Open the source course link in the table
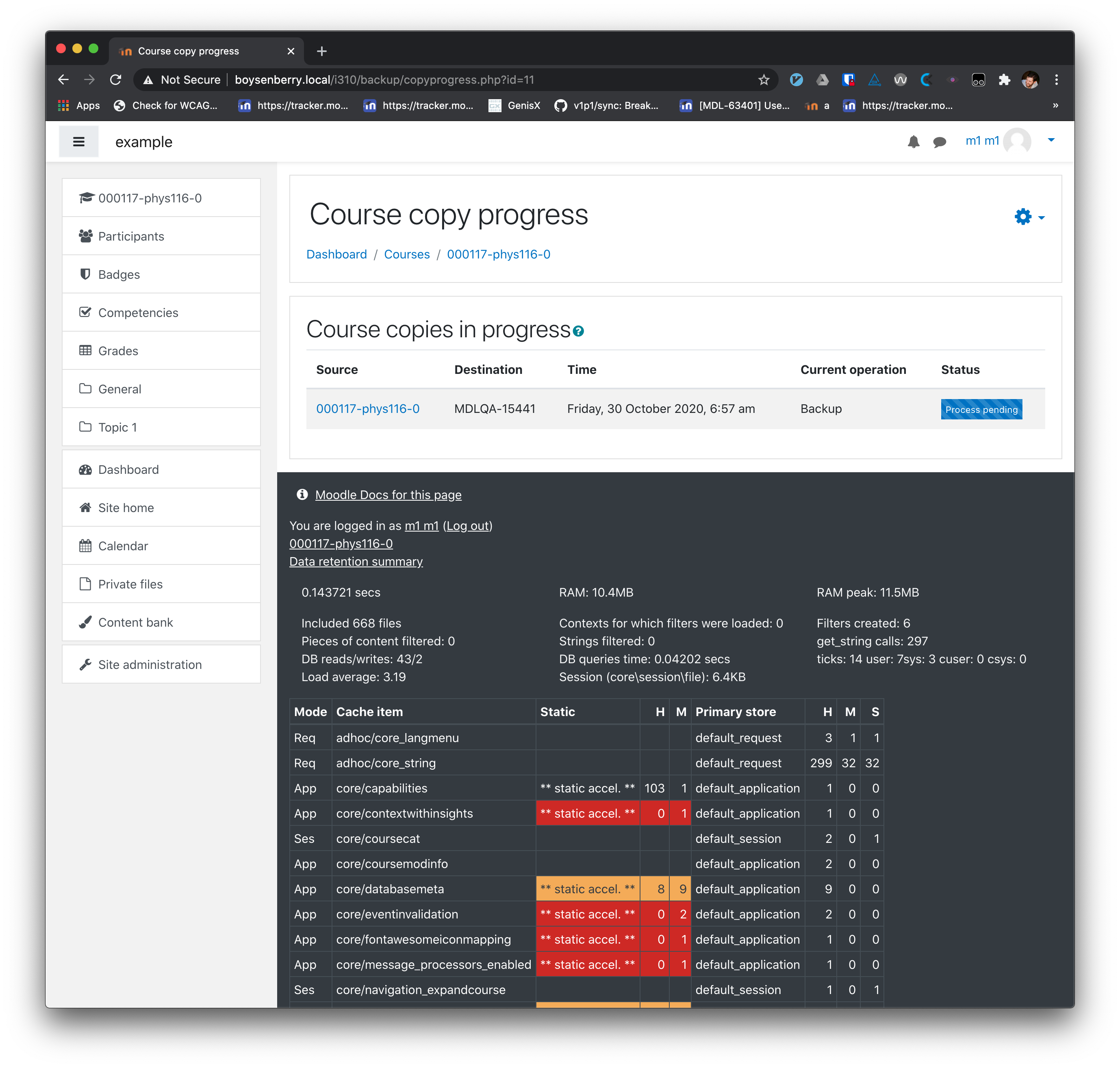 pos(368,409)
